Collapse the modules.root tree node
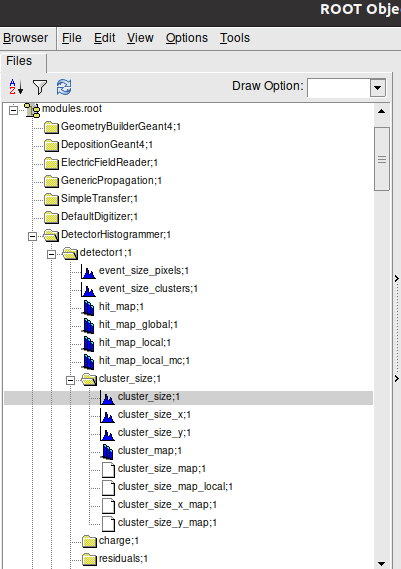 click(x=13, y=110)
